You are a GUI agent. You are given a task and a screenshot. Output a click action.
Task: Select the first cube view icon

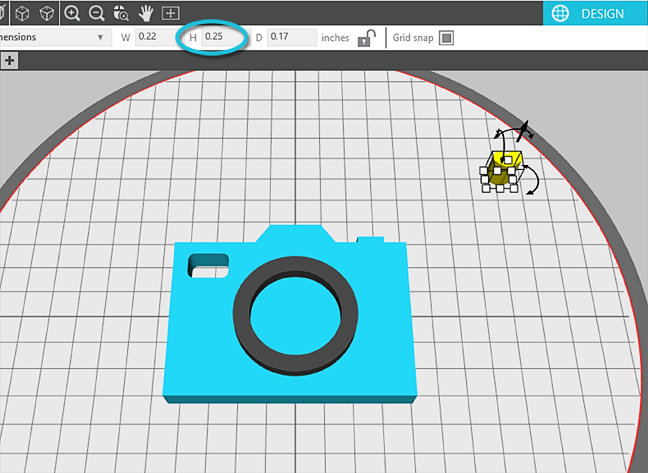pos(22,14)
